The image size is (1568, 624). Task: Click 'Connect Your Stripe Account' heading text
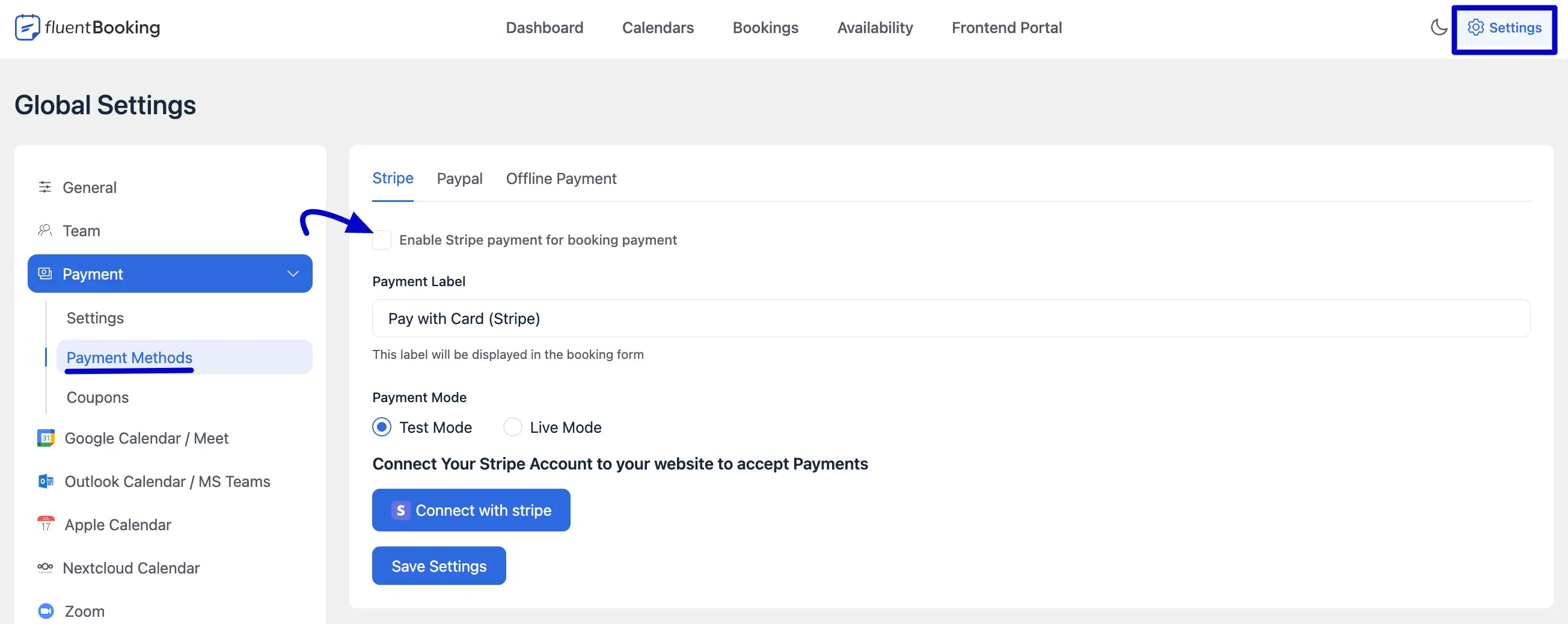pyautogui.click(x=620, y=464)
